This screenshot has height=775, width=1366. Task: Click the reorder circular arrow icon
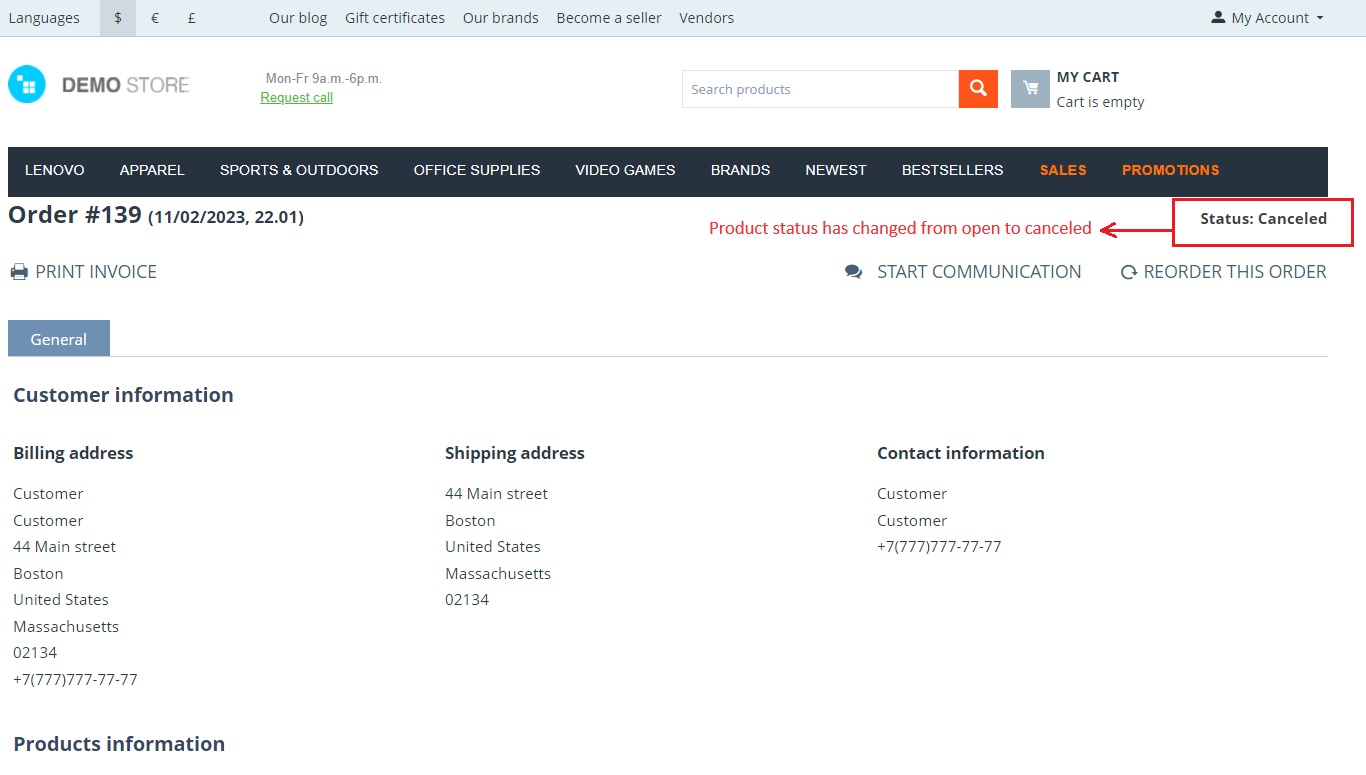coord(1129,272)
